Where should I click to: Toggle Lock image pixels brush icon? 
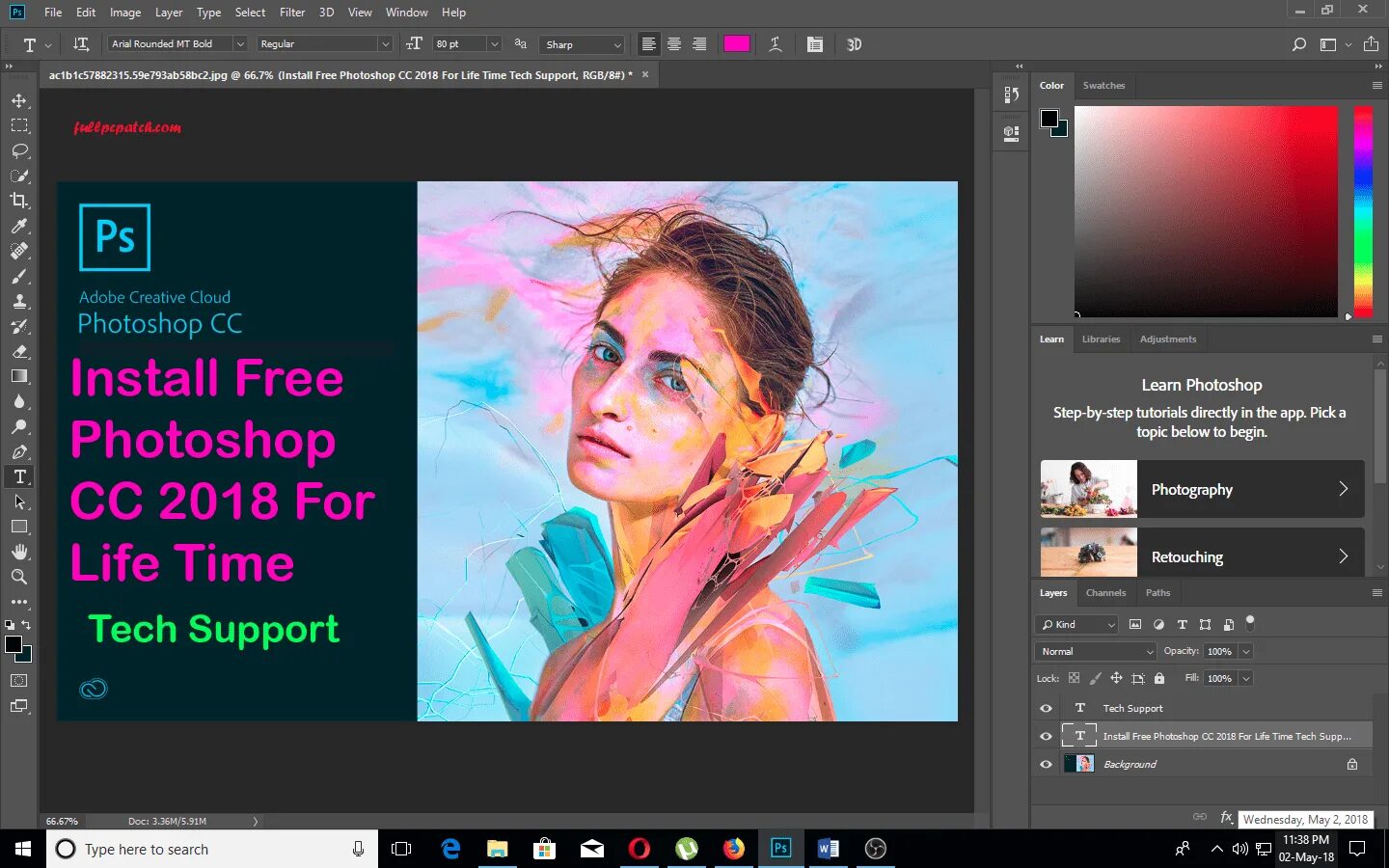point(1095,678)
